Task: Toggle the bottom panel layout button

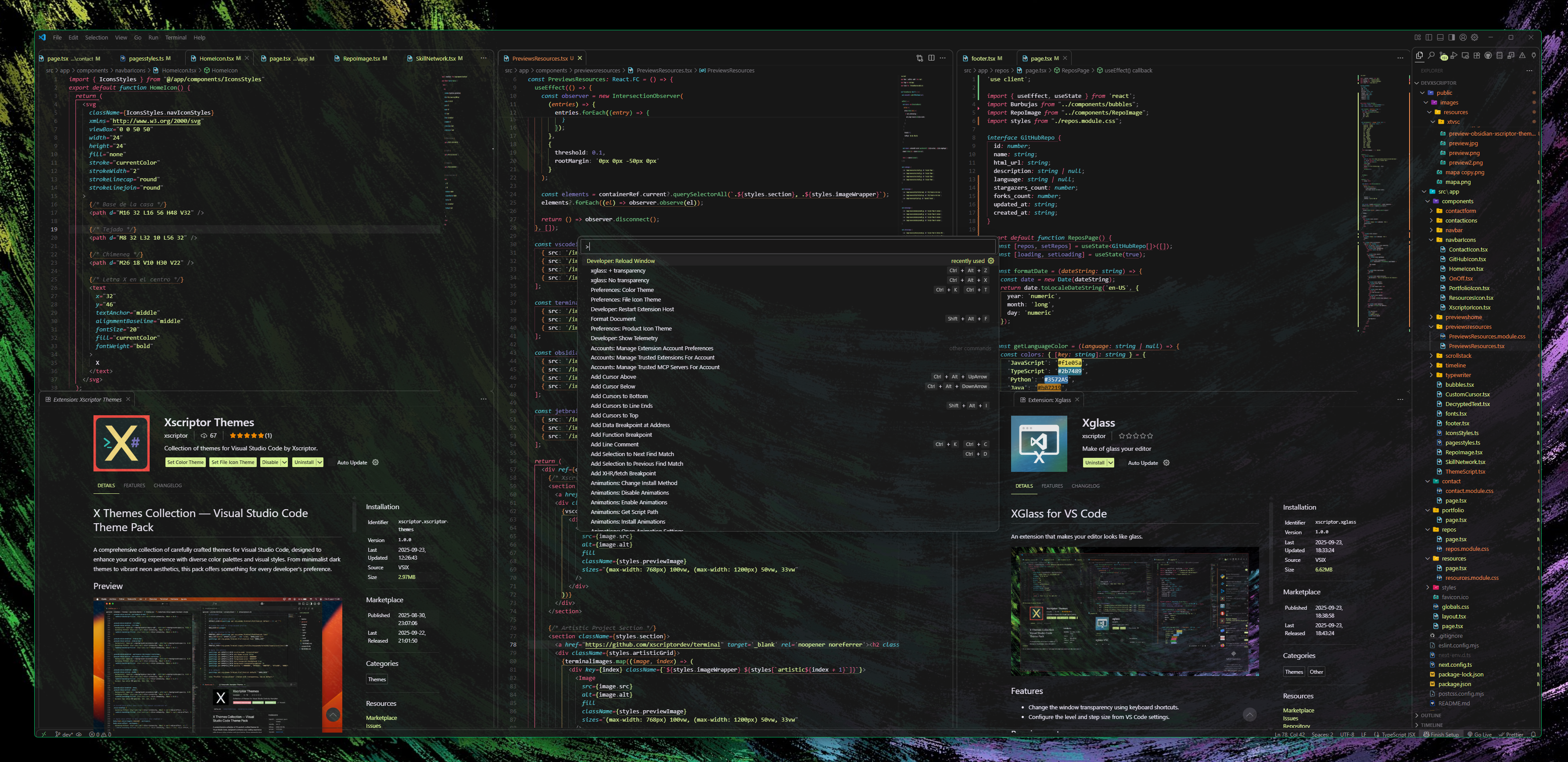Action: [1440, 37]
